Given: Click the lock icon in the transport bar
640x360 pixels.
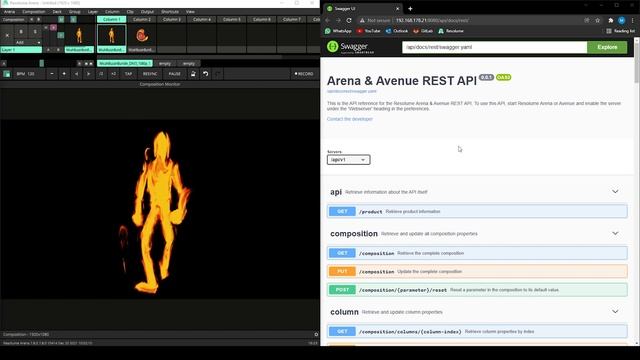Looking at the screenshot, I should (193, 74).
